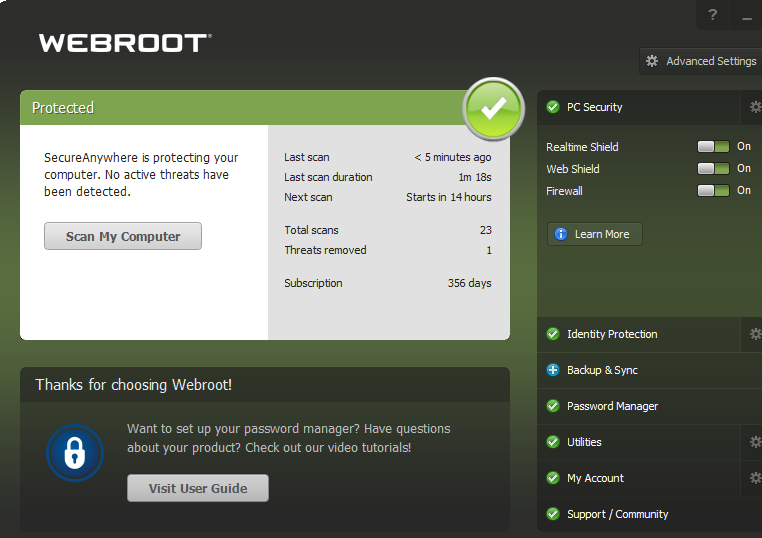Click the password manager tutorial message
The width and height of the screenshot is (762, 538).
(x=289, y=438)
